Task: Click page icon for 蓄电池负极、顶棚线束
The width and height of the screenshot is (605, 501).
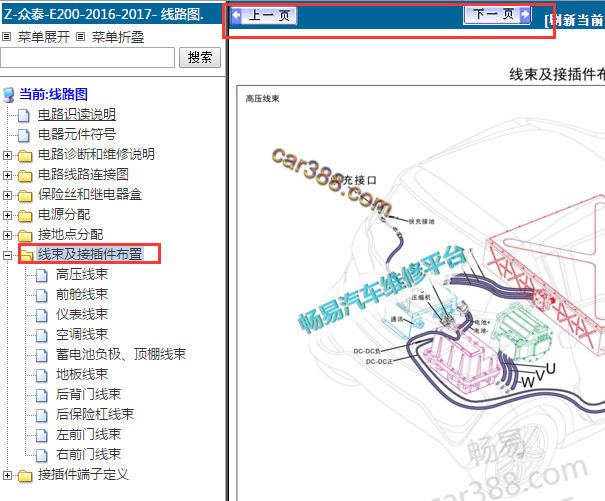Action: (42, 355)
